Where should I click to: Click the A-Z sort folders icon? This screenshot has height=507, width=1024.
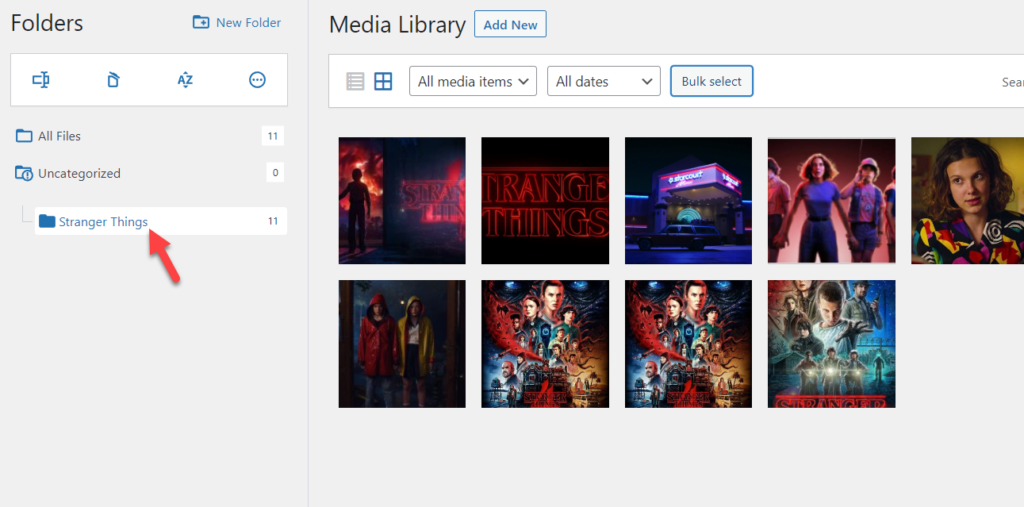[x=185, y=80]
